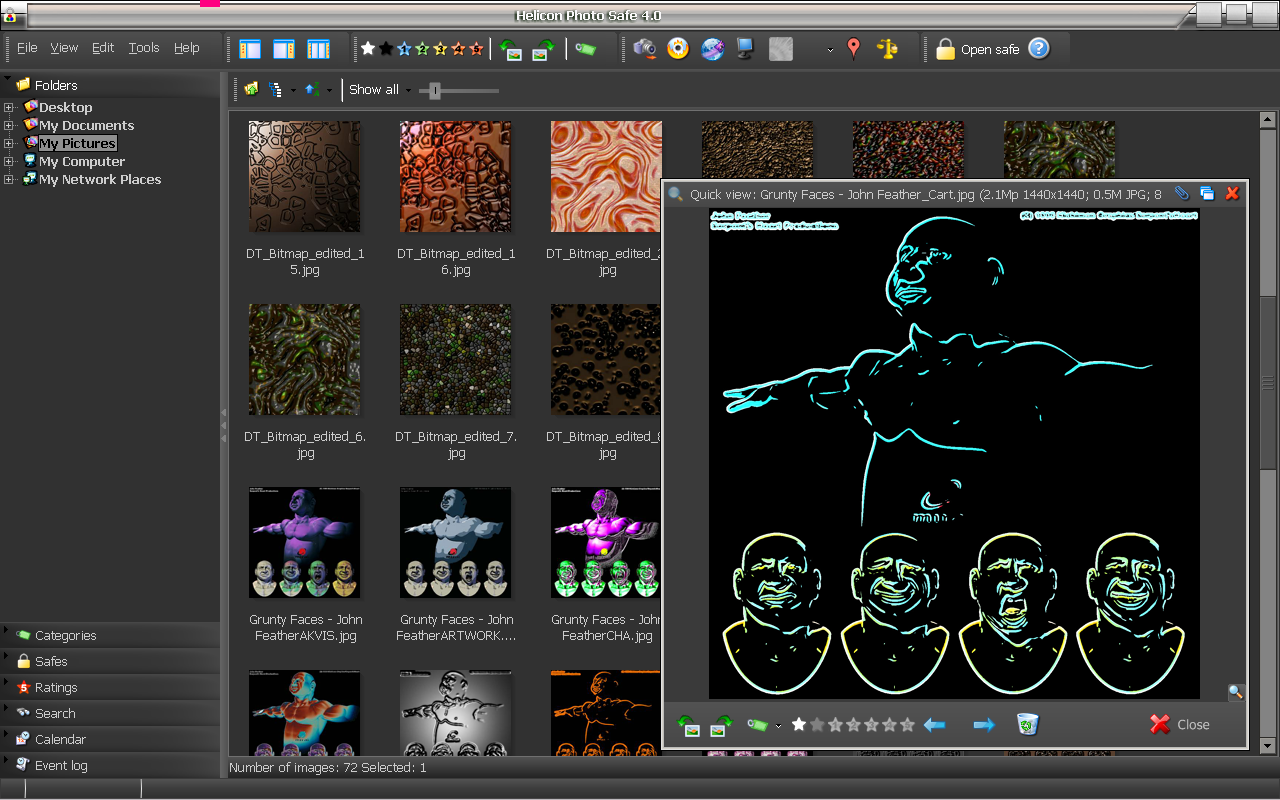Set the white star rating in Quick view
The width and height of the screenshot is (1280, 800).
799,725
